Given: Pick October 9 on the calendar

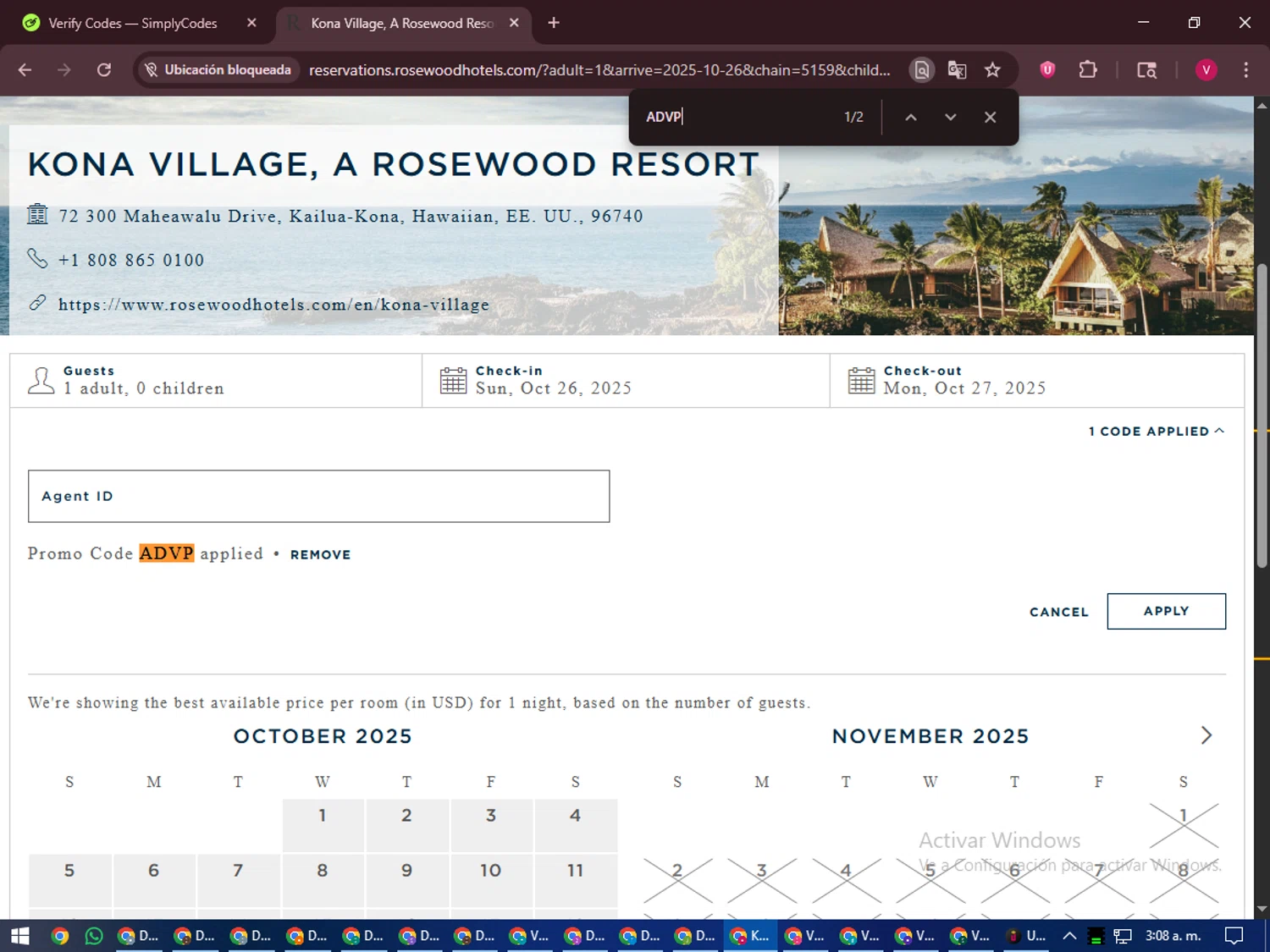Looking at the screenshot, I should coord(406,880).
